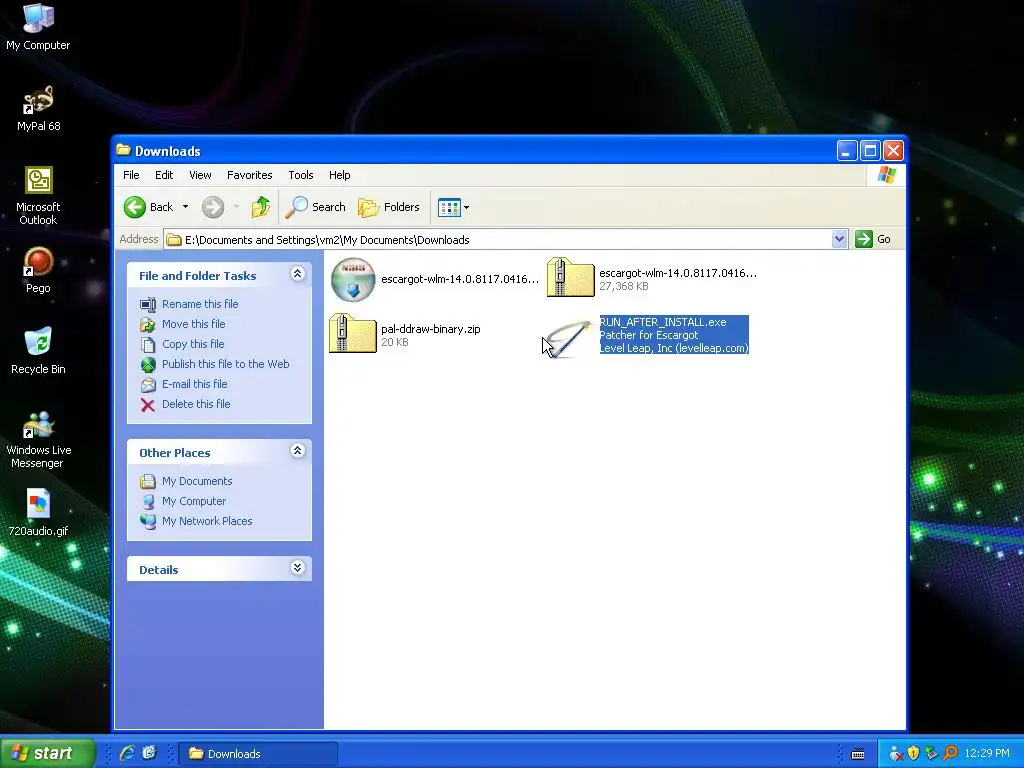Click the Downloads taskbar button
Viewport: 1024px width, 768px height.
(257, 754)
